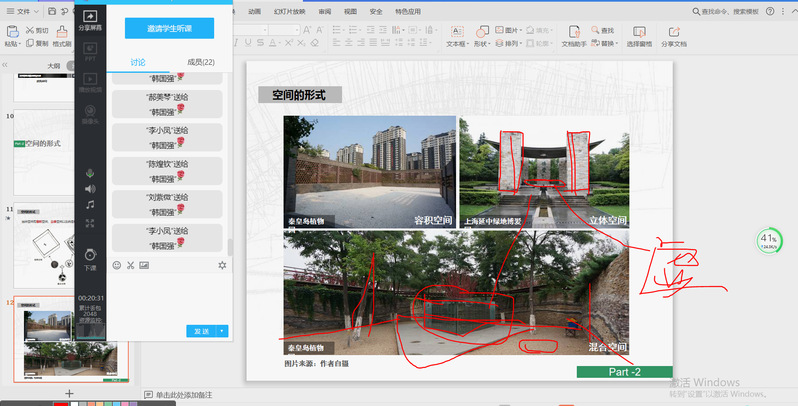Open the emoji picker in chat

pos(117,265)
